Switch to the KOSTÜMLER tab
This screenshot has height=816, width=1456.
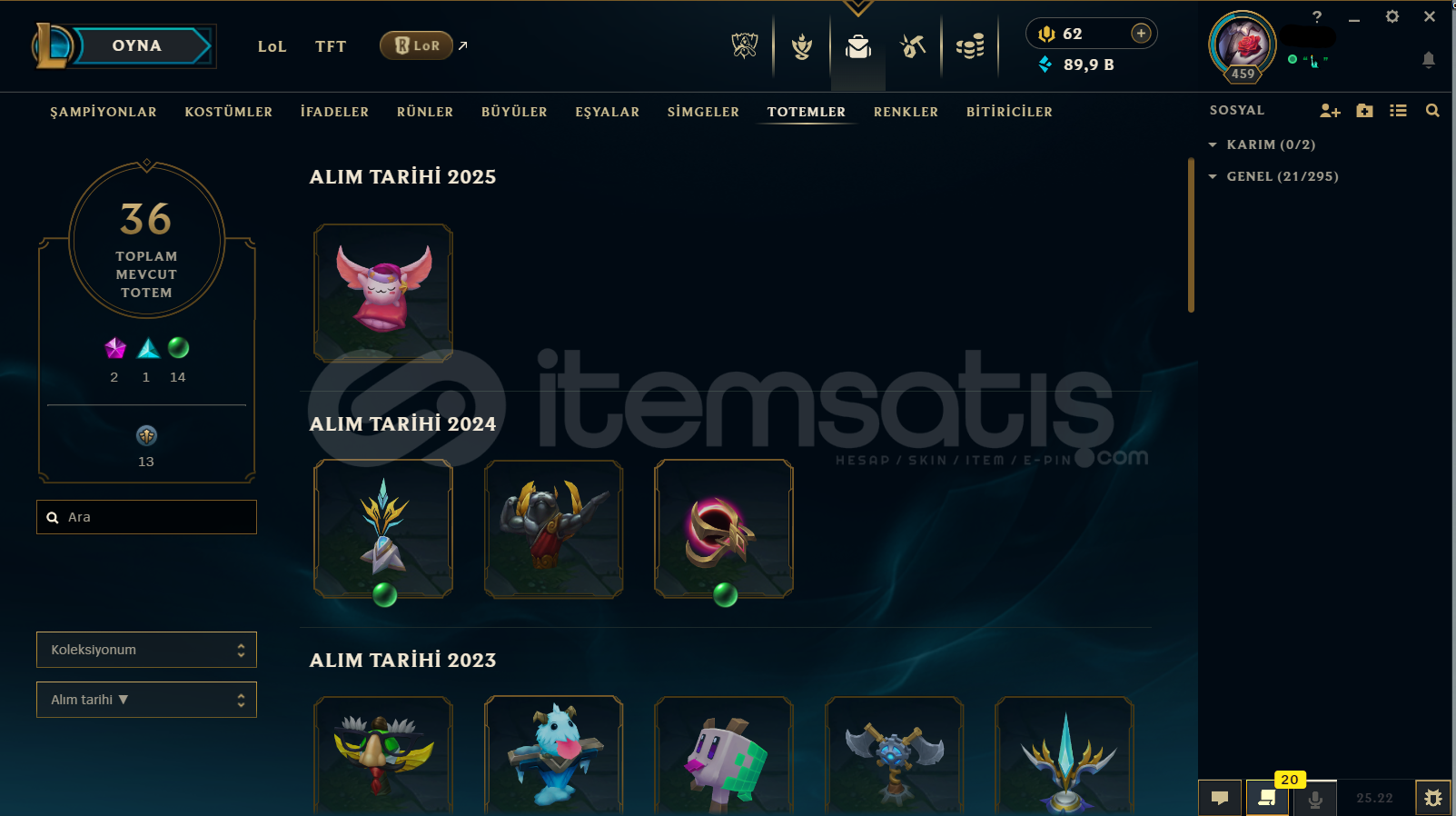[229, 112]
